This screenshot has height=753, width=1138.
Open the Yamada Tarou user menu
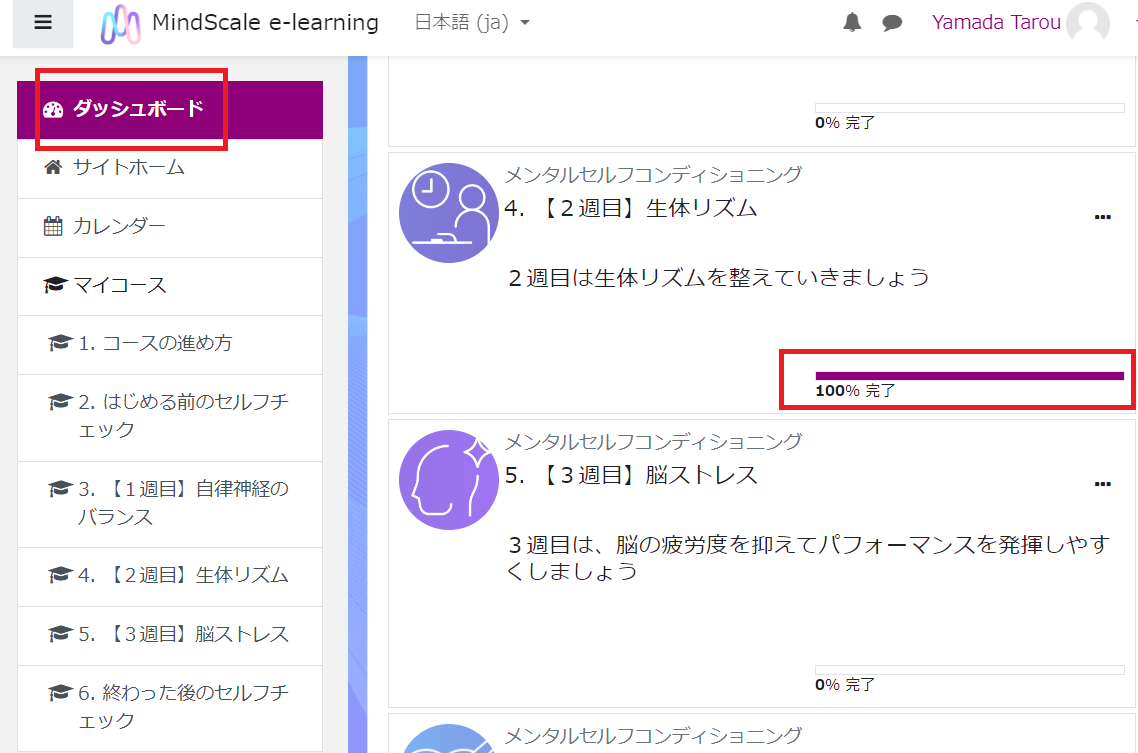pos(1020,22)
